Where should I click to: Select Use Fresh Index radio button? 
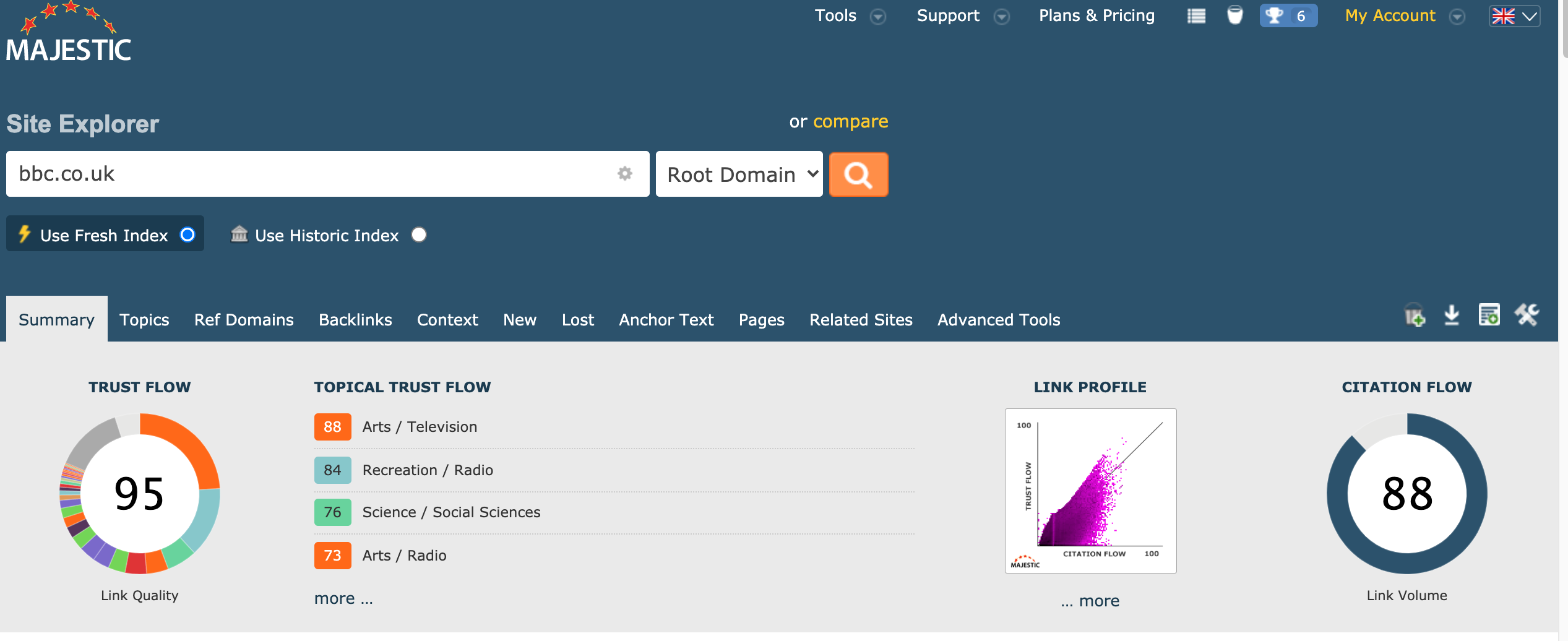point(187,234)
